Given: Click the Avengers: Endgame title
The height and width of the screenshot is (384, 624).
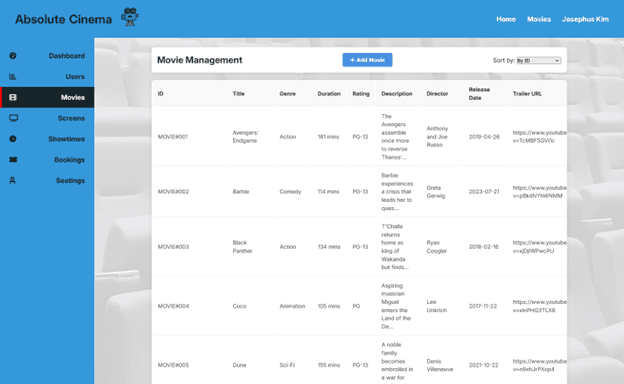Looking at the screenshot, I should [x=245, y=136].
